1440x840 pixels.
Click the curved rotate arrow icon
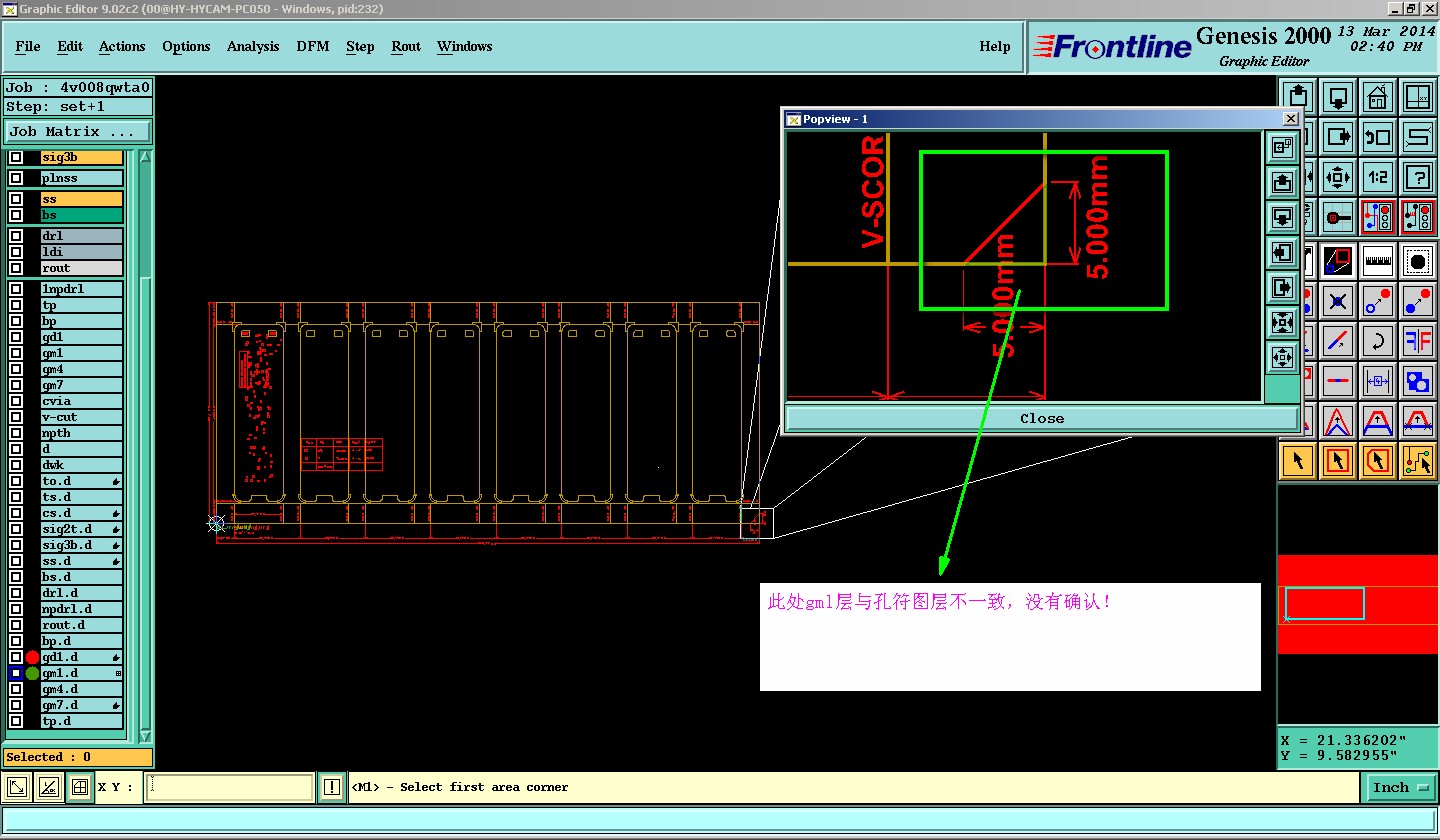point(1378,341)
